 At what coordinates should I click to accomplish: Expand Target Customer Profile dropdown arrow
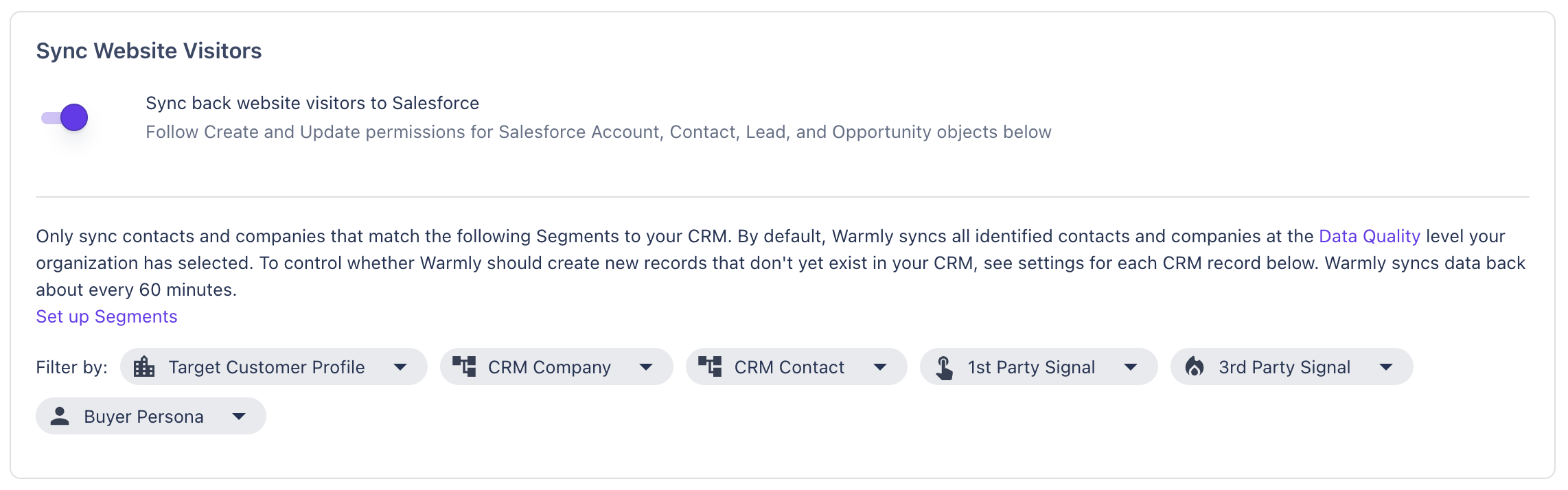pyautogui.click(x=400, y=367)
